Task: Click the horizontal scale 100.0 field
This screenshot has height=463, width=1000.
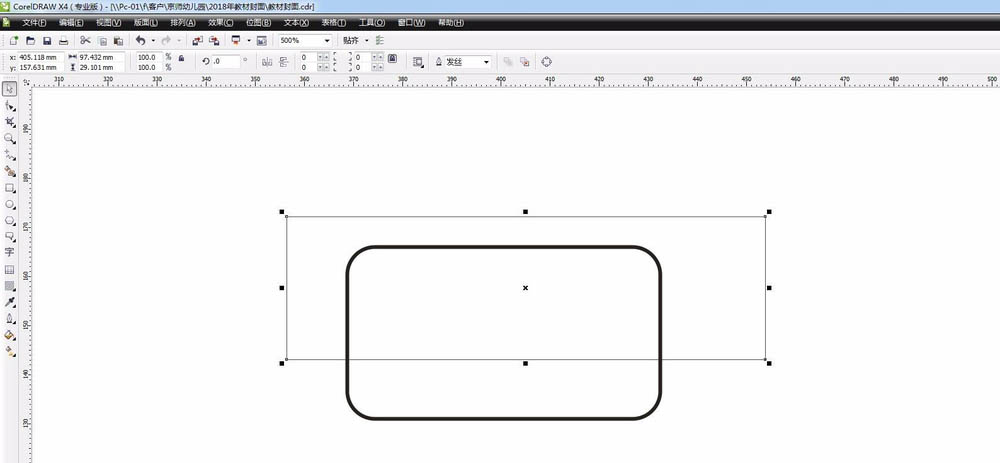Action: pyautogui.click(x=149, y=57)
